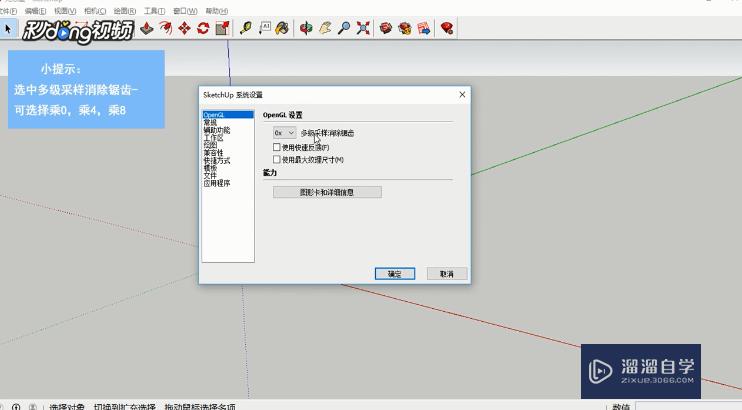Image resolution: width=742 pixels, height=410 pixels.
Task: Open the Extension Manager ruby icon
Action: [x=447, y=28]
